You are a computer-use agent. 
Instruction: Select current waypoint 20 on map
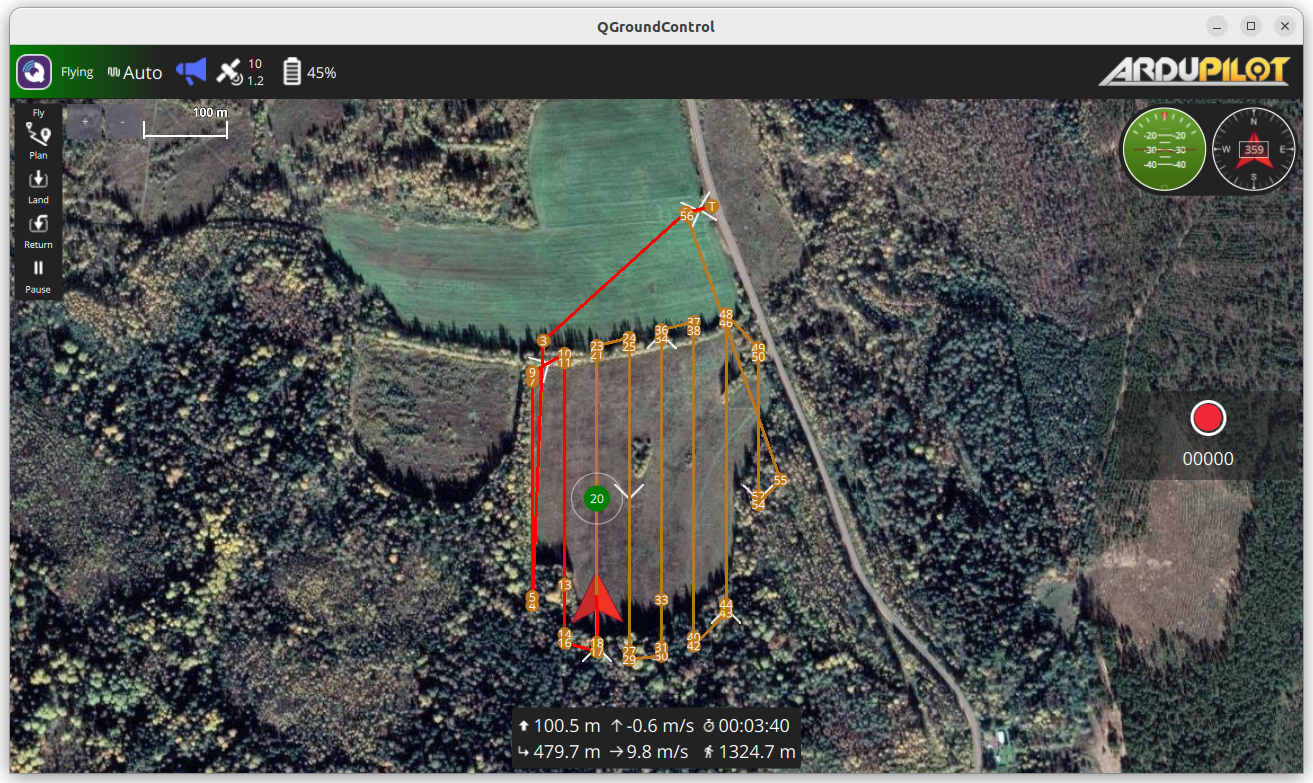597,498
